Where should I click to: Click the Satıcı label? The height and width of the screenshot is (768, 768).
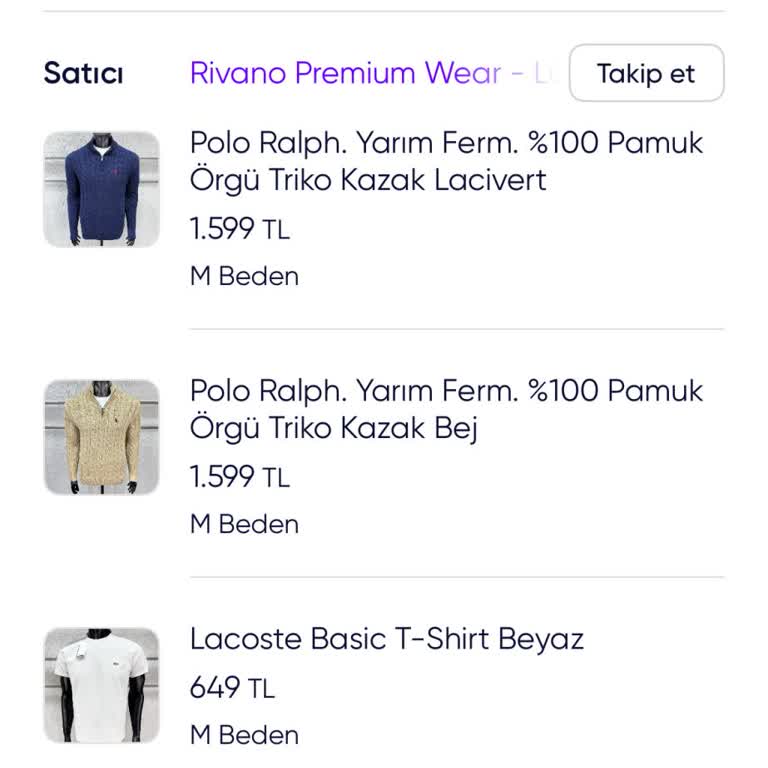pyautogui.click(x=83, y=73)
